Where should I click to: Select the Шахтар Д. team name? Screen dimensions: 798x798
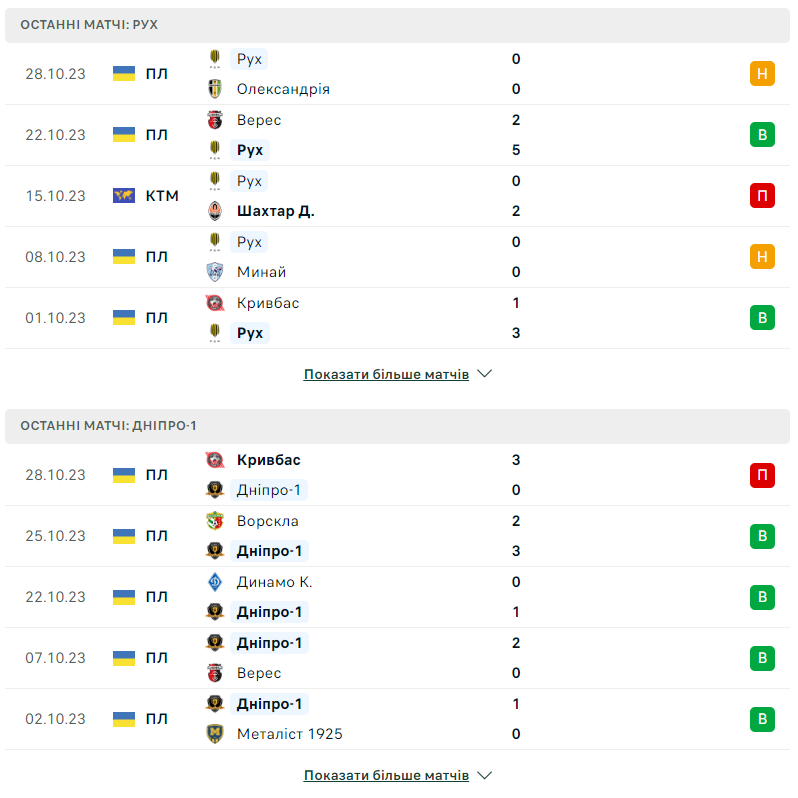275,211
